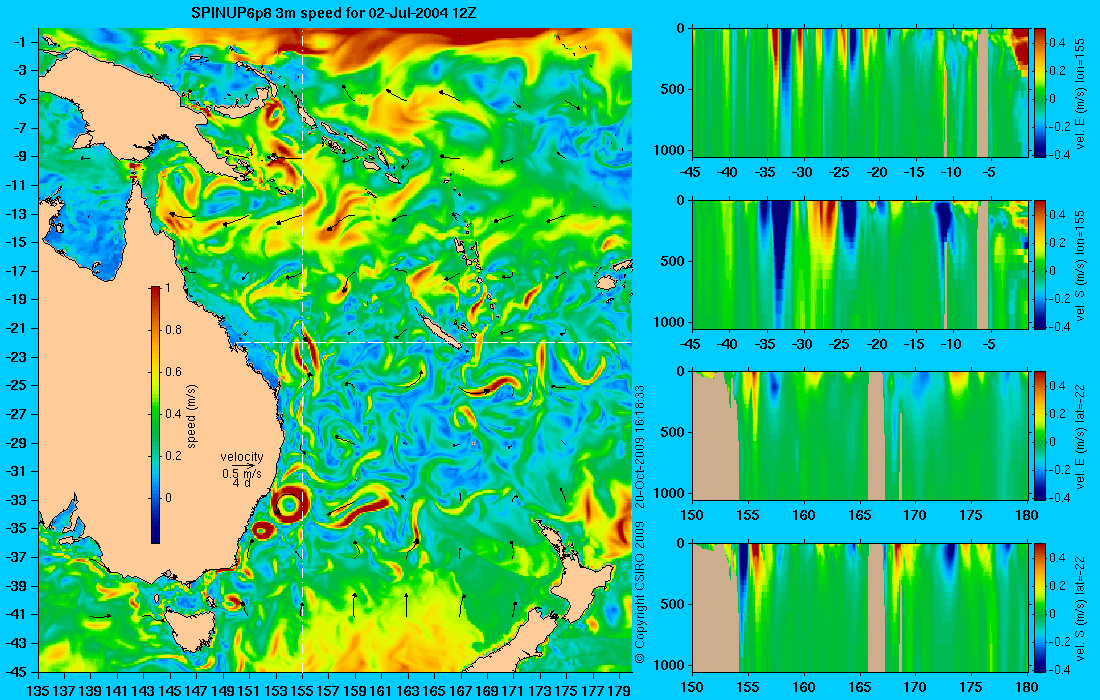The width and height of the screenshot is (1100, 700).
Task: Click the '0.5 m/s' velocity scale text
Action: [241, 473]
